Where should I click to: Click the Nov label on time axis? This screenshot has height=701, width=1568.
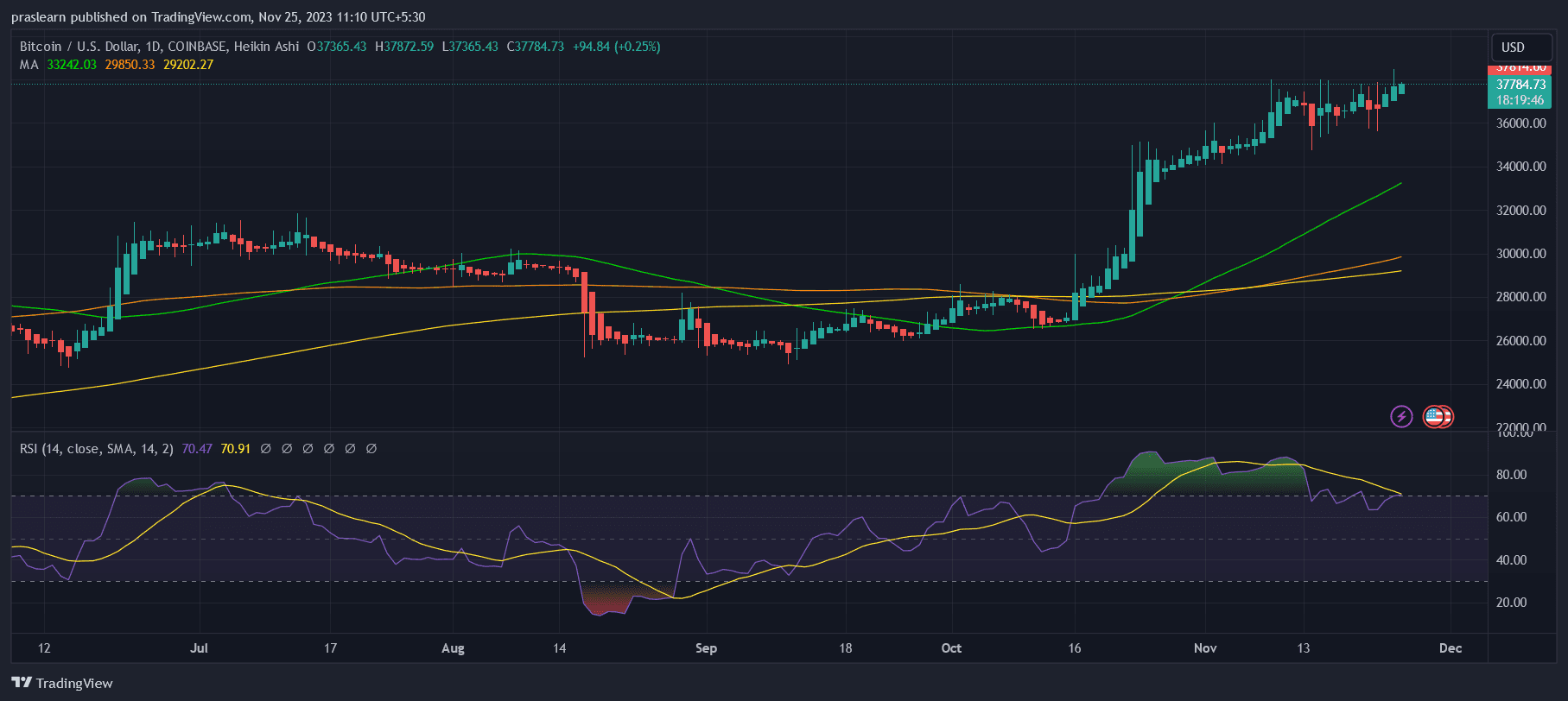(x=1204, y=648)
